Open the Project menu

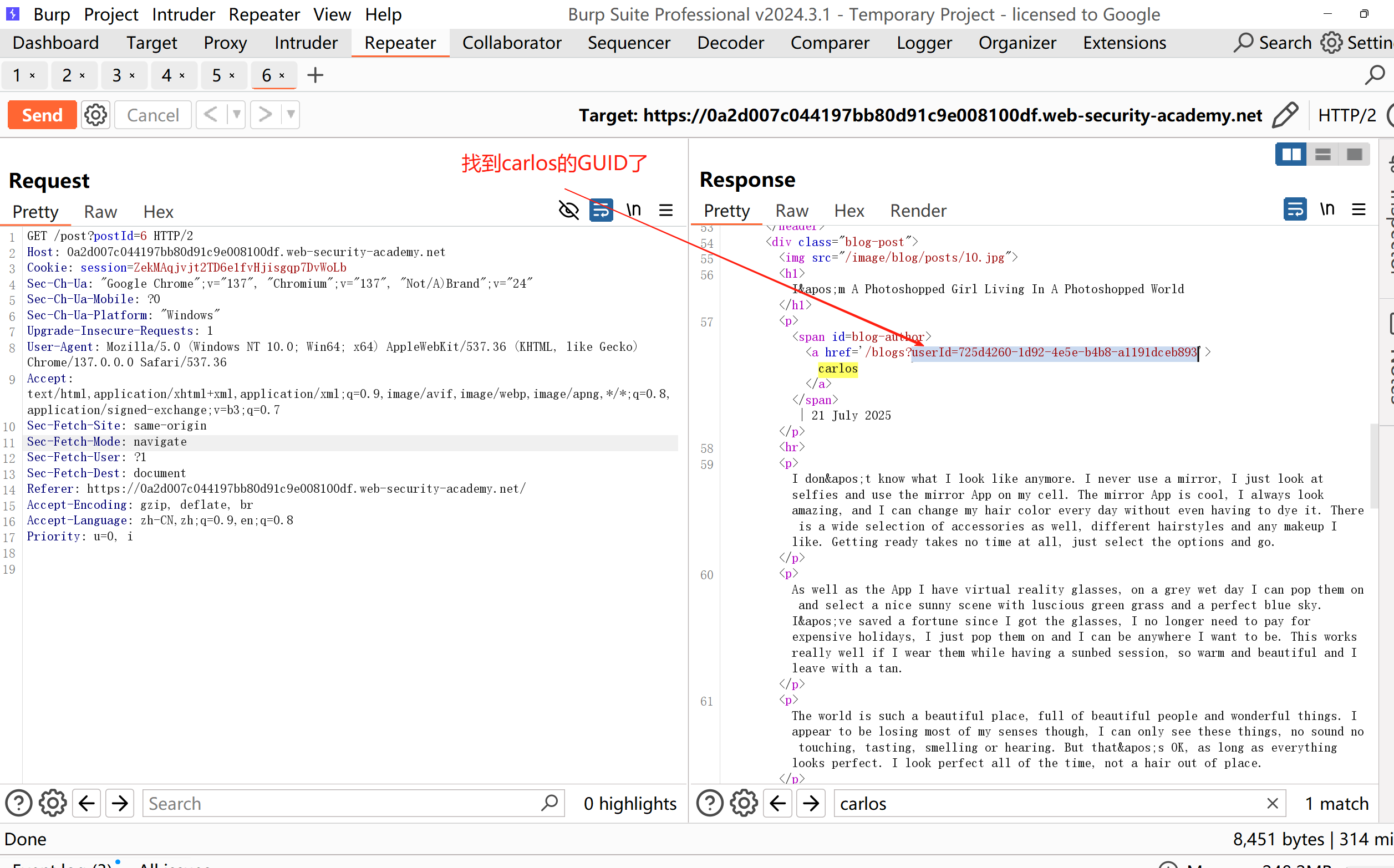[x=111, y=14]
